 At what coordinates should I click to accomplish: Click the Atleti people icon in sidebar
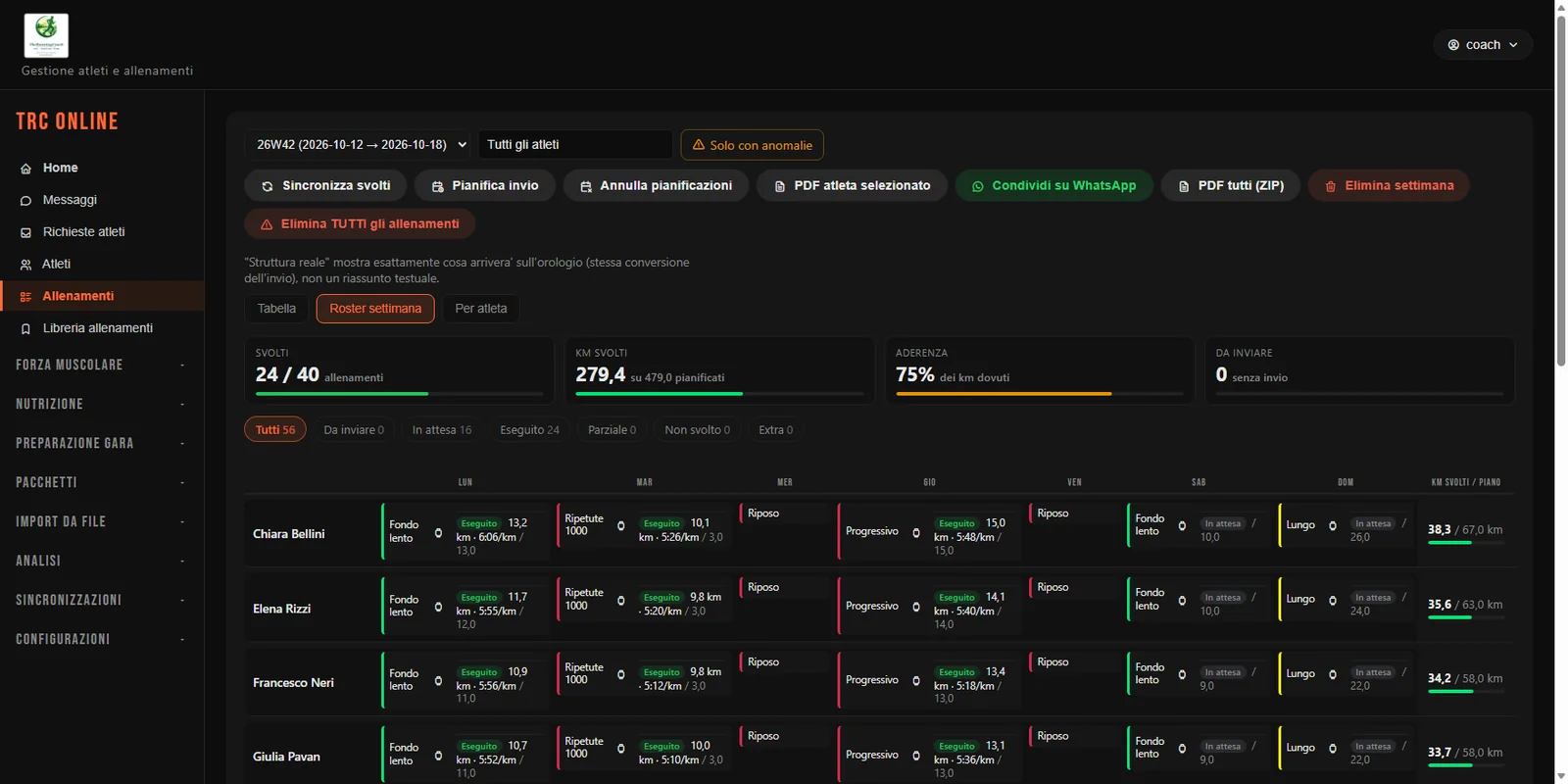[25, 265]
